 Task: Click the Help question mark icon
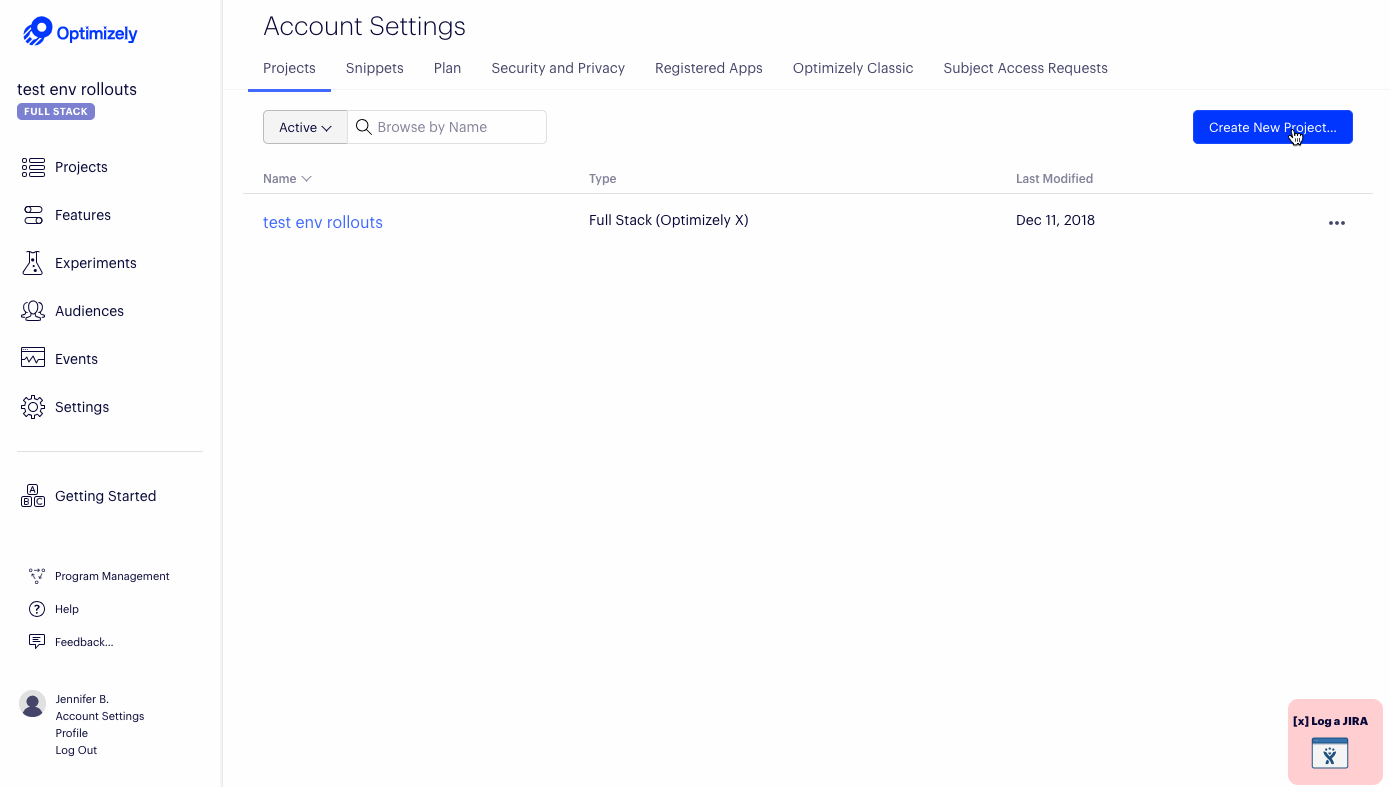tap(37, 609)
